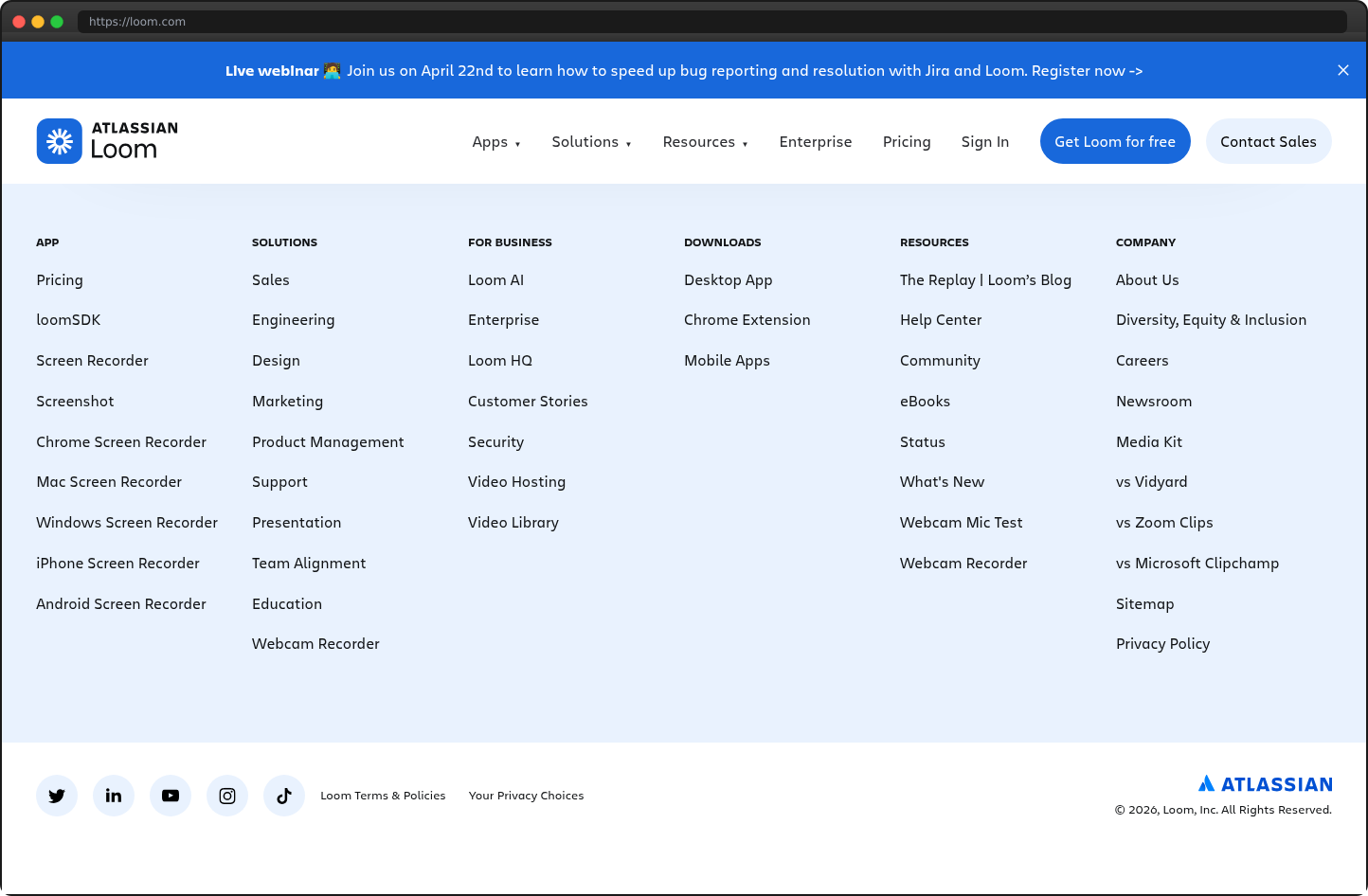Open Loom's TikTok page
Viewport: 1368px width, 896px height.
click(284, 796)
